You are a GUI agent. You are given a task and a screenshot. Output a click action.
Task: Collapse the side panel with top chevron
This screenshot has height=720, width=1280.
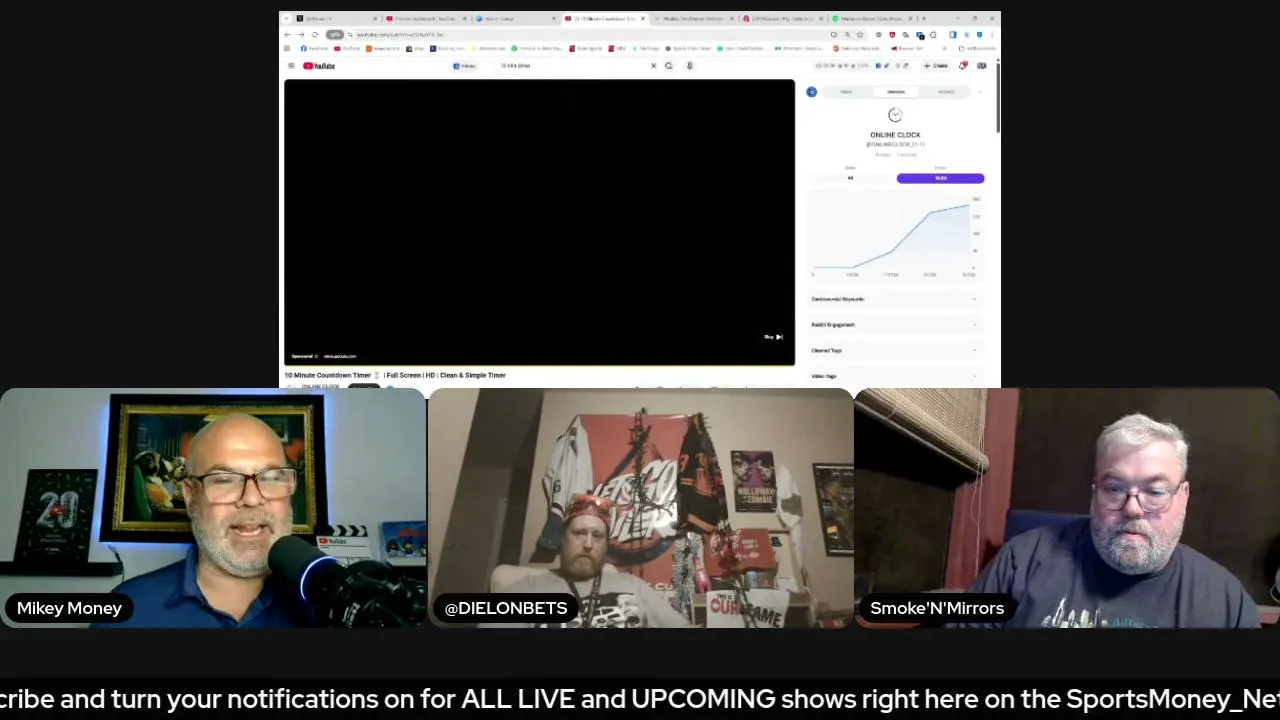[980, 92]
